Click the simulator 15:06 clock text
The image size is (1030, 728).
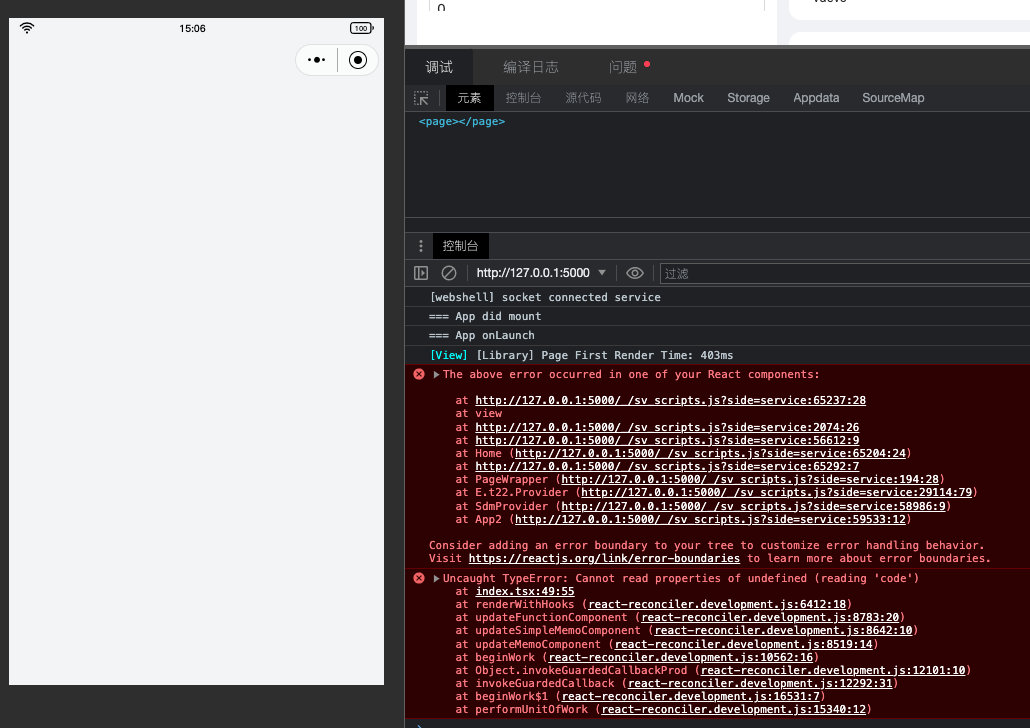192,28
